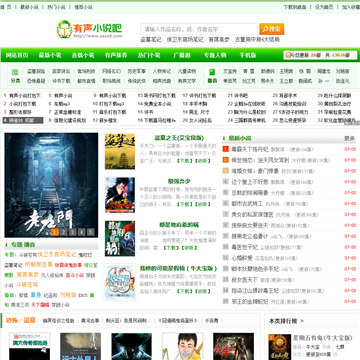
Task: Click the list icon beside 毒医世子妃
Action: click(x=226, y=247)
